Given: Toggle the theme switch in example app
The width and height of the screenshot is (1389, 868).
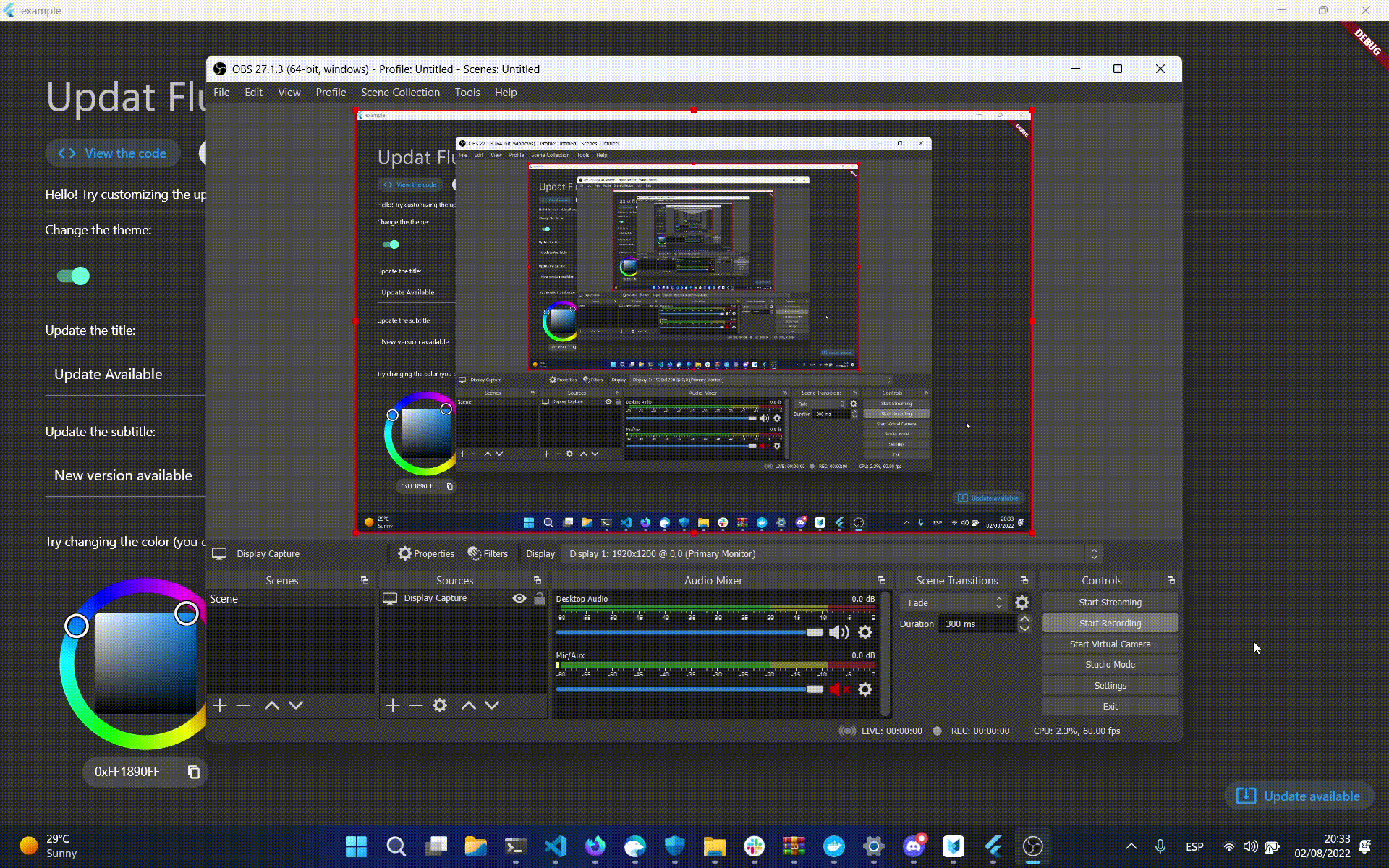Looking at the screenshot, I should [74, 276].
